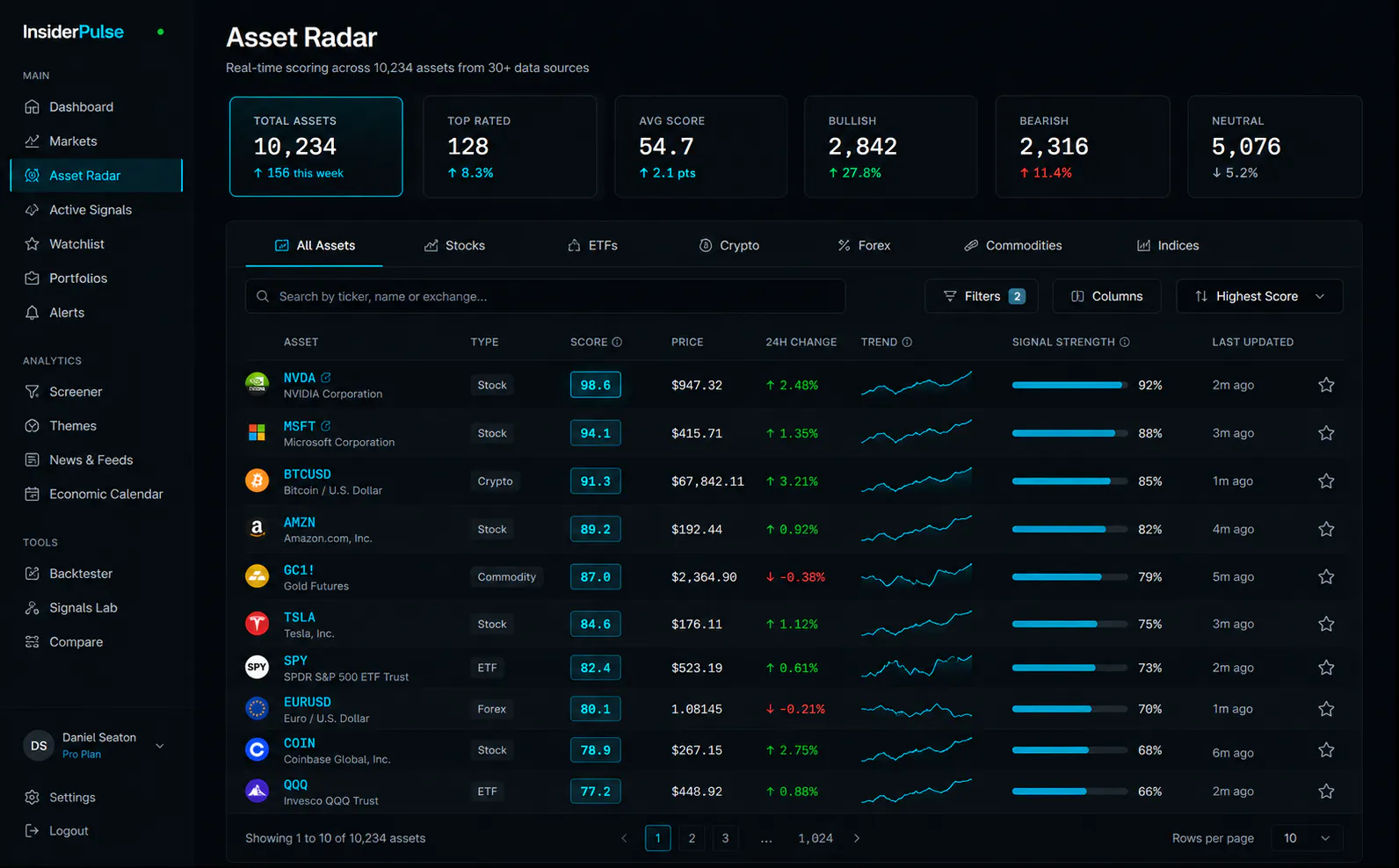This screenshot has width=1399, height=868.
Task: Click the info icon beside TREND header
Action: pos(907,342)
